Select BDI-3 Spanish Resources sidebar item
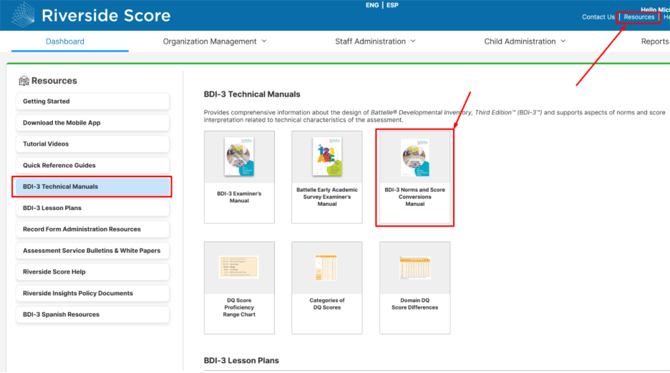The image size is (670, 373). pos(92,314)
